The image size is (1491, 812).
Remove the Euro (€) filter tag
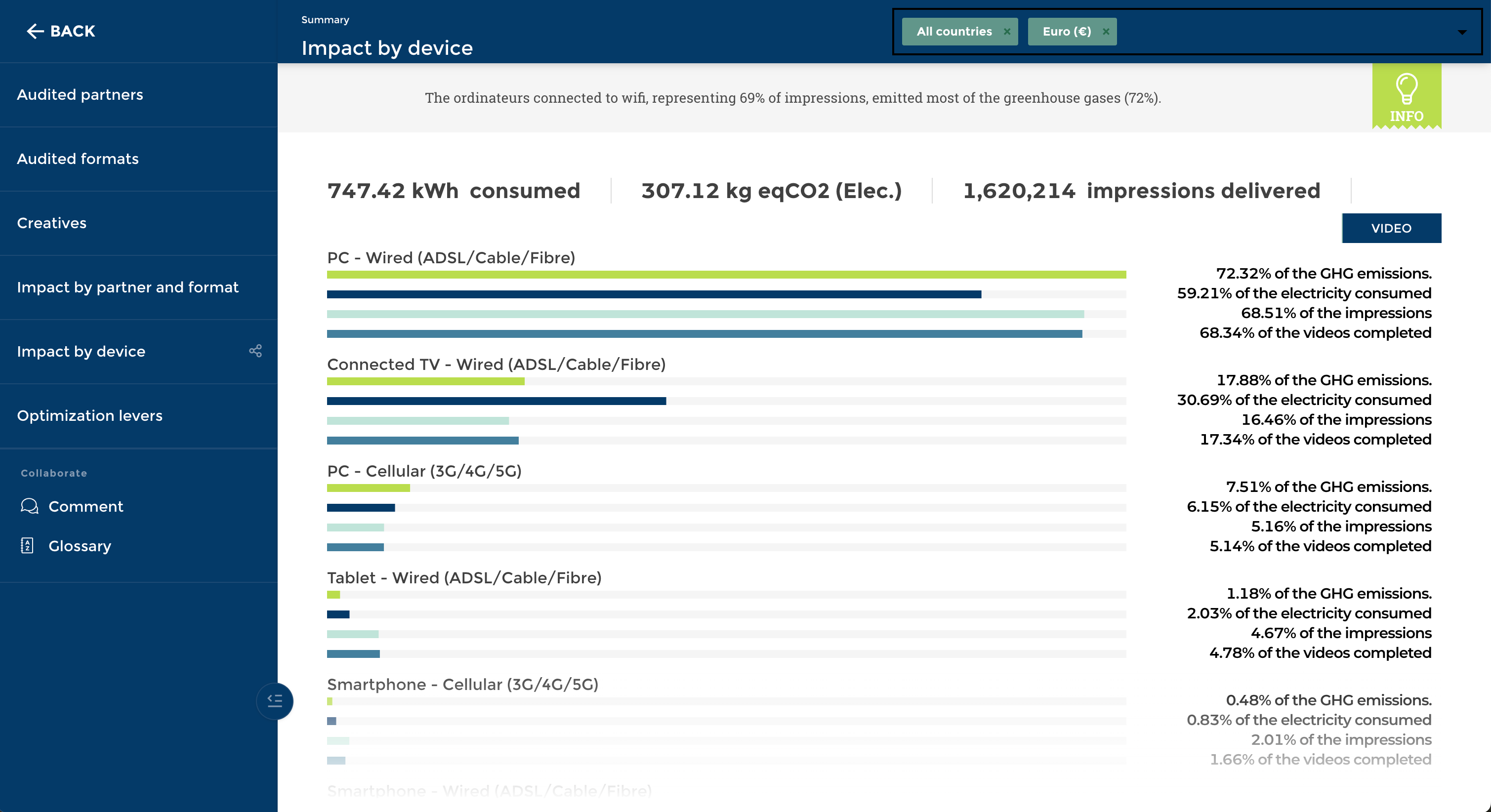point(1106,32)
